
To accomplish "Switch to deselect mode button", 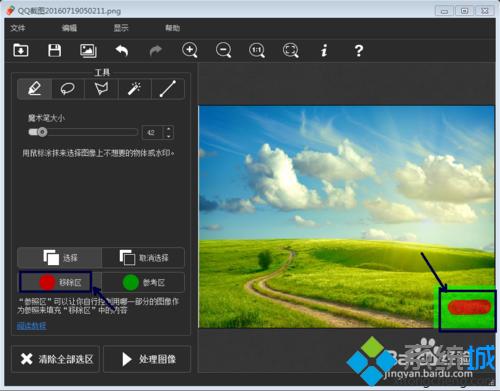I will pos(143,258).
